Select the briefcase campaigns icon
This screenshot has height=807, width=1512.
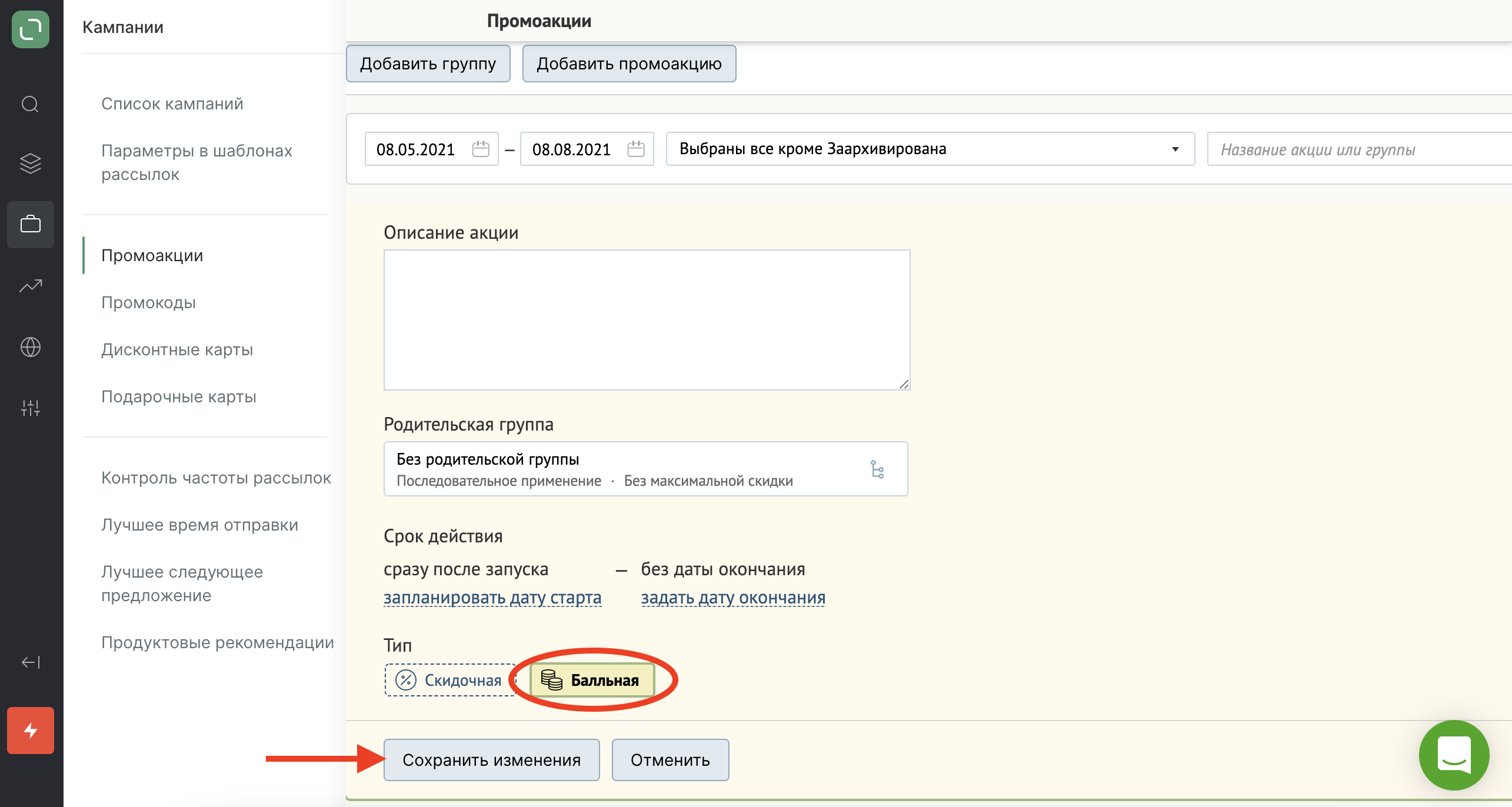31,224
